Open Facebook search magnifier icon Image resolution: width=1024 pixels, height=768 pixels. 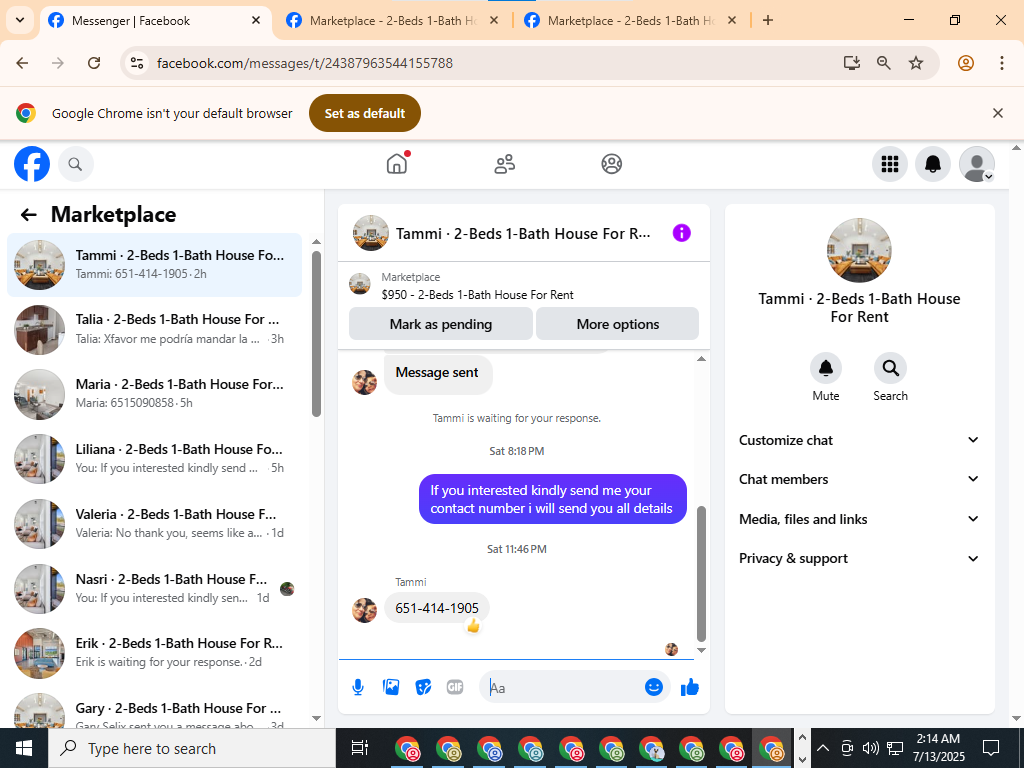coord(76,164)
